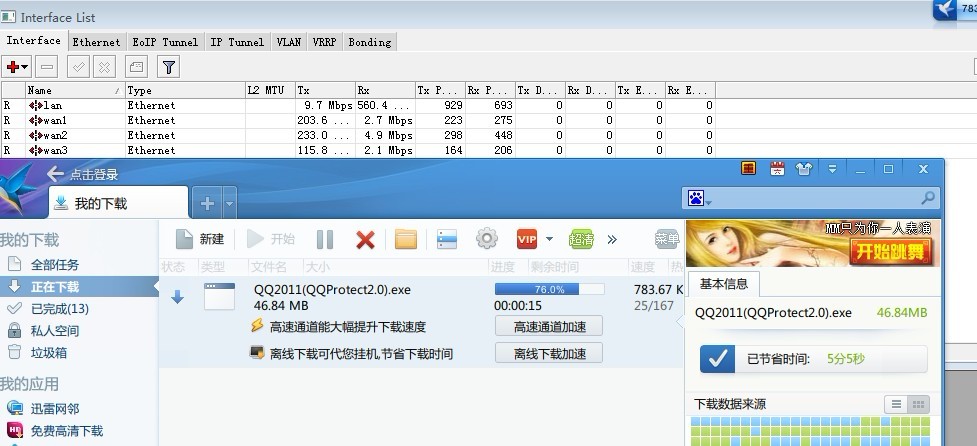Click the red VIP icon

[x=527, y=239]
